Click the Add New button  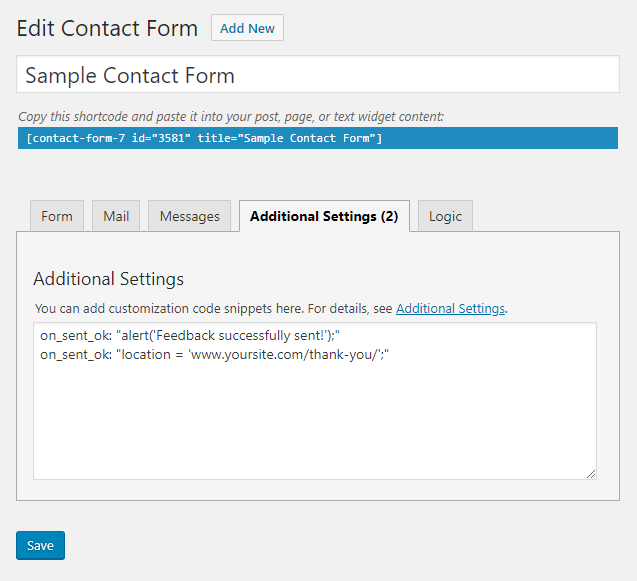[x=247, y=28]
